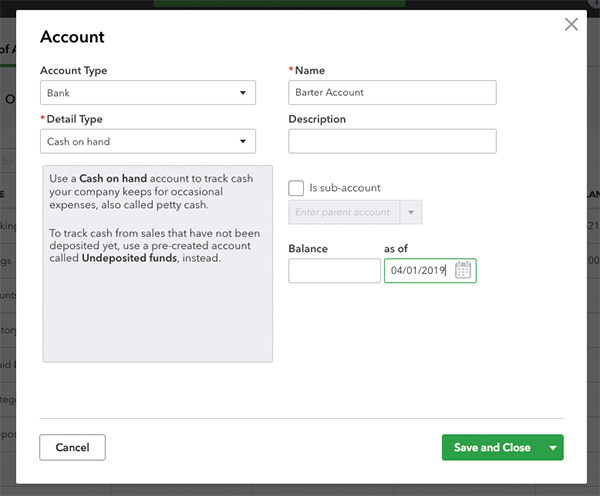Click the green Save and Close button
600x496 pixels.
491,448
